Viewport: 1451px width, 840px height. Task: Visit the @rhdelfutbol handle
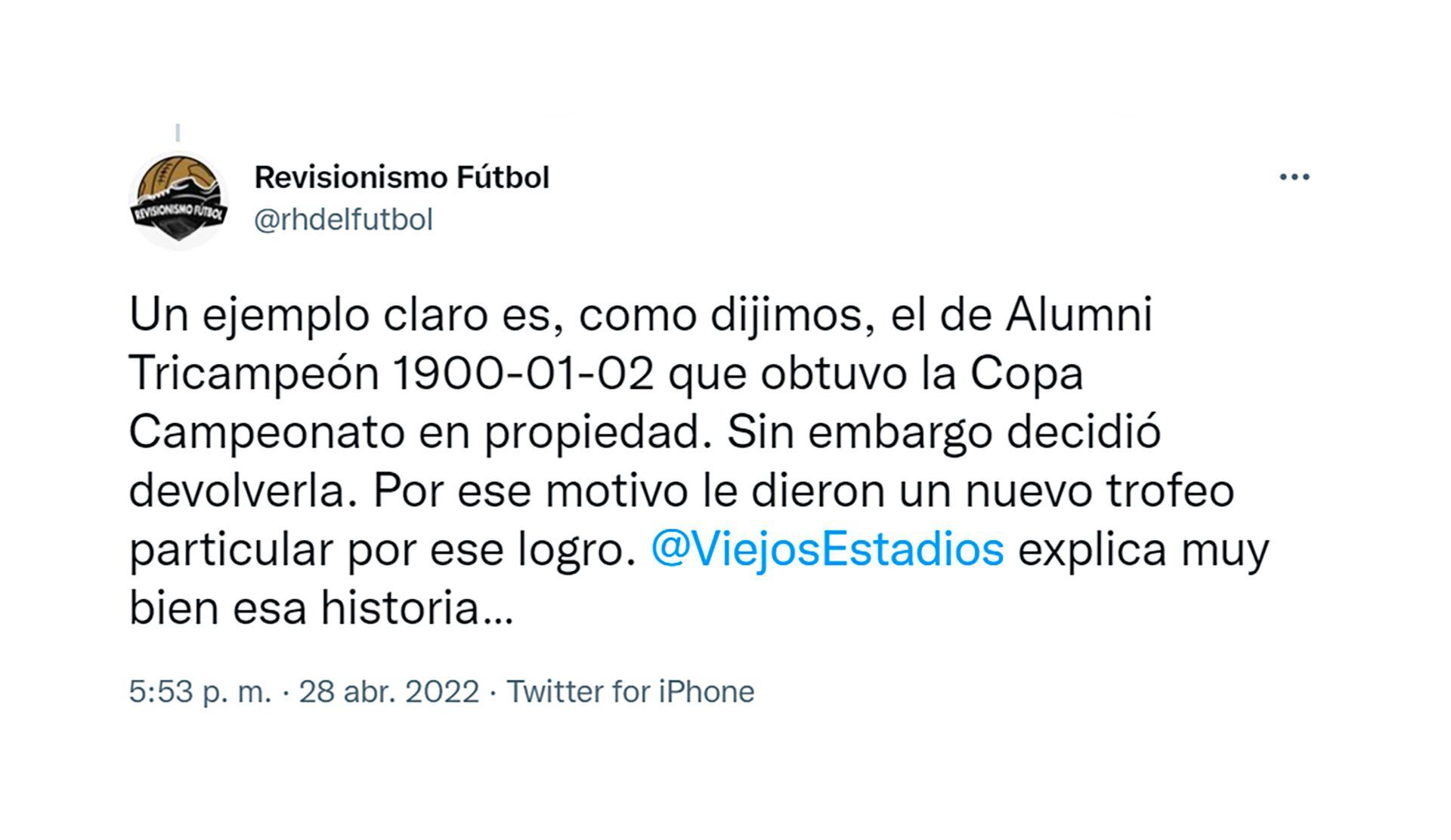[343, 220]
